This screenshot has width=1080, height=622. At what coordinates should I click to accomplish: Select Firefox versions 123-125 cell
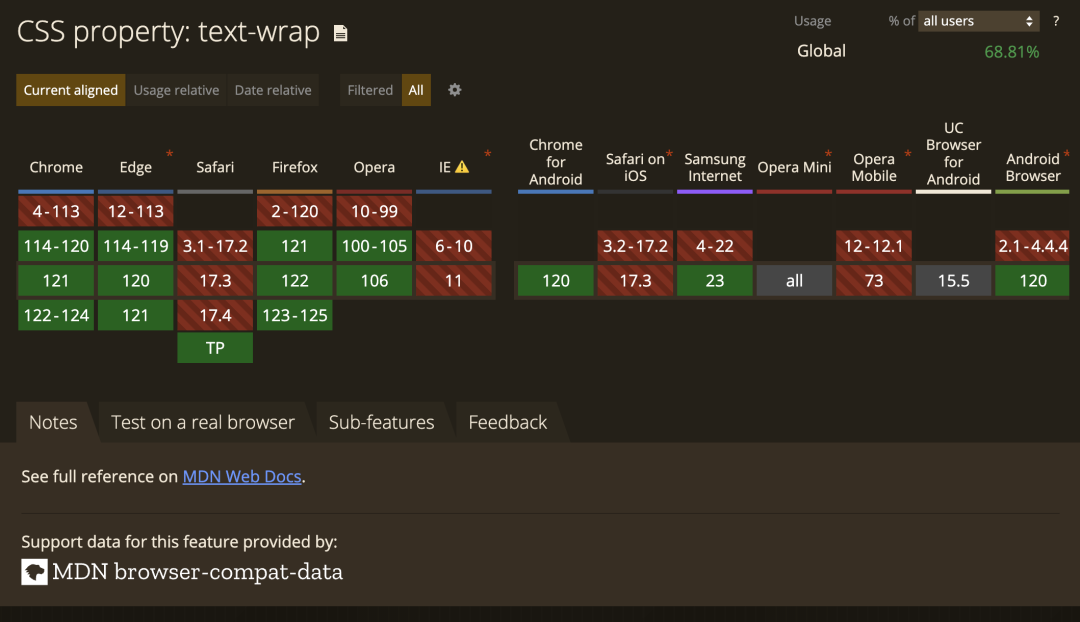point(295,315)
